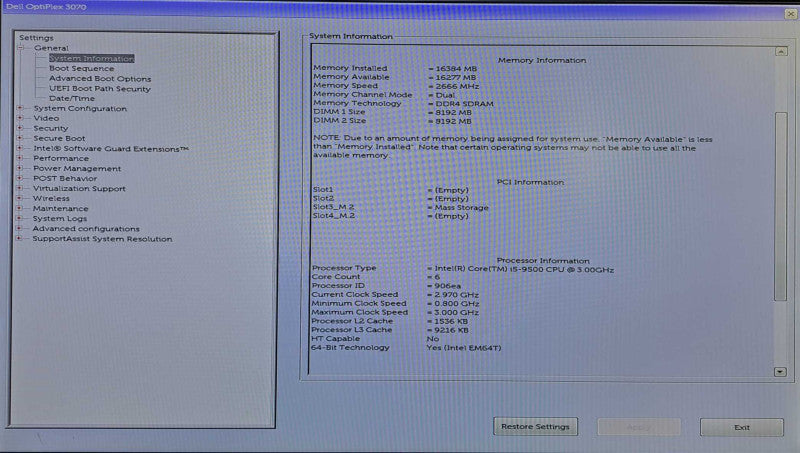Open UEFI Boot Path Security
800x453 pixels.
click(100, 89)
